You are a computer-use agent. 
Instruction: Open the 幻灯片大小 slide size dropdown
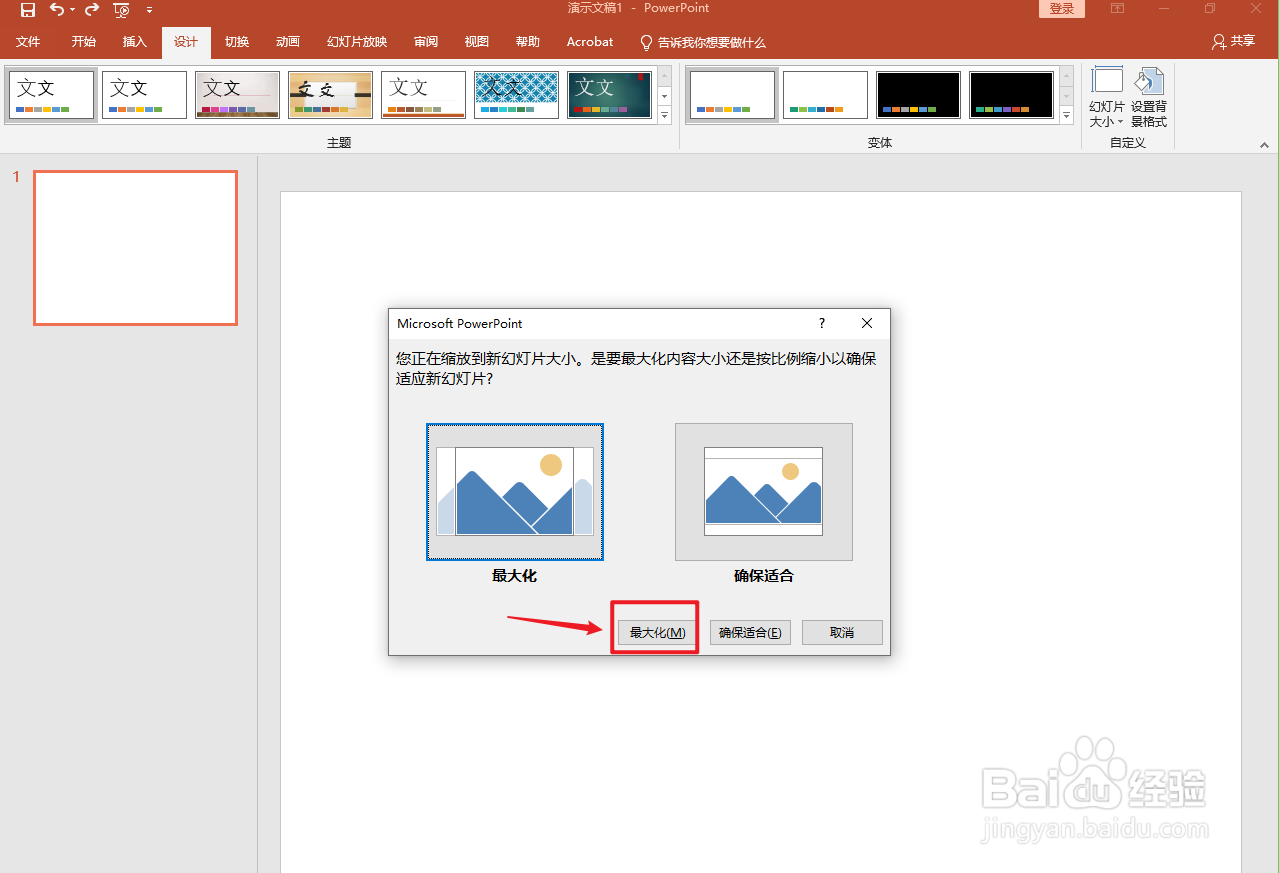[x=1107, y=98]
